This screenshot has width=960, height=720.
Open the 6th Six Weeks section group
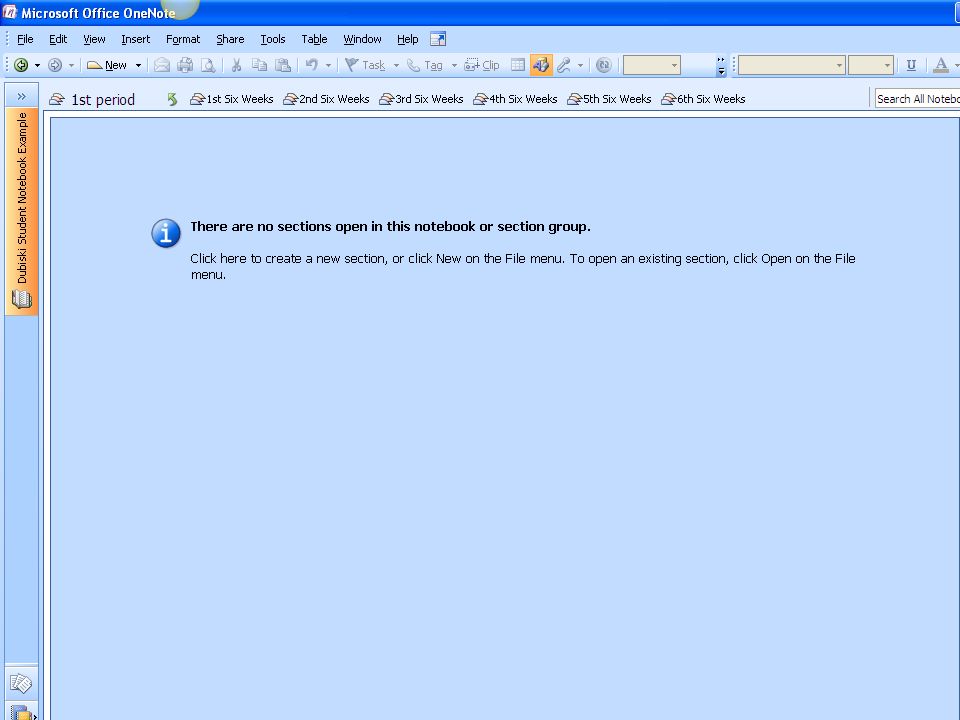click(x=703, y=99)
